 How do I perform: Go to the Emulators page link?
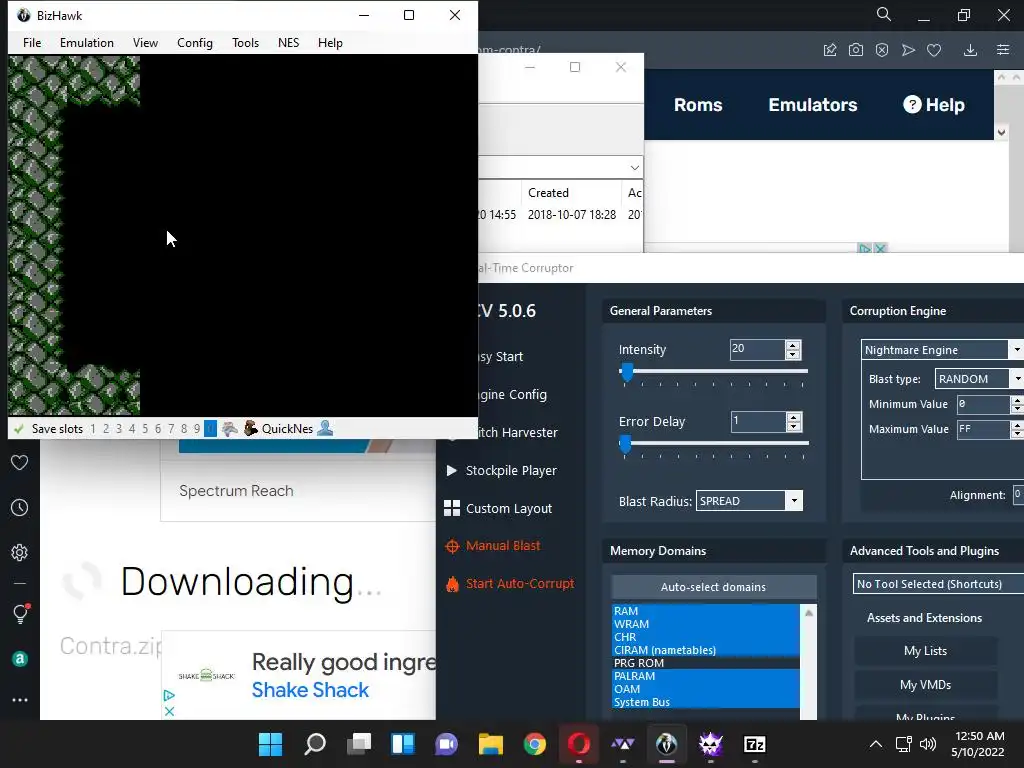pos(812,105)
